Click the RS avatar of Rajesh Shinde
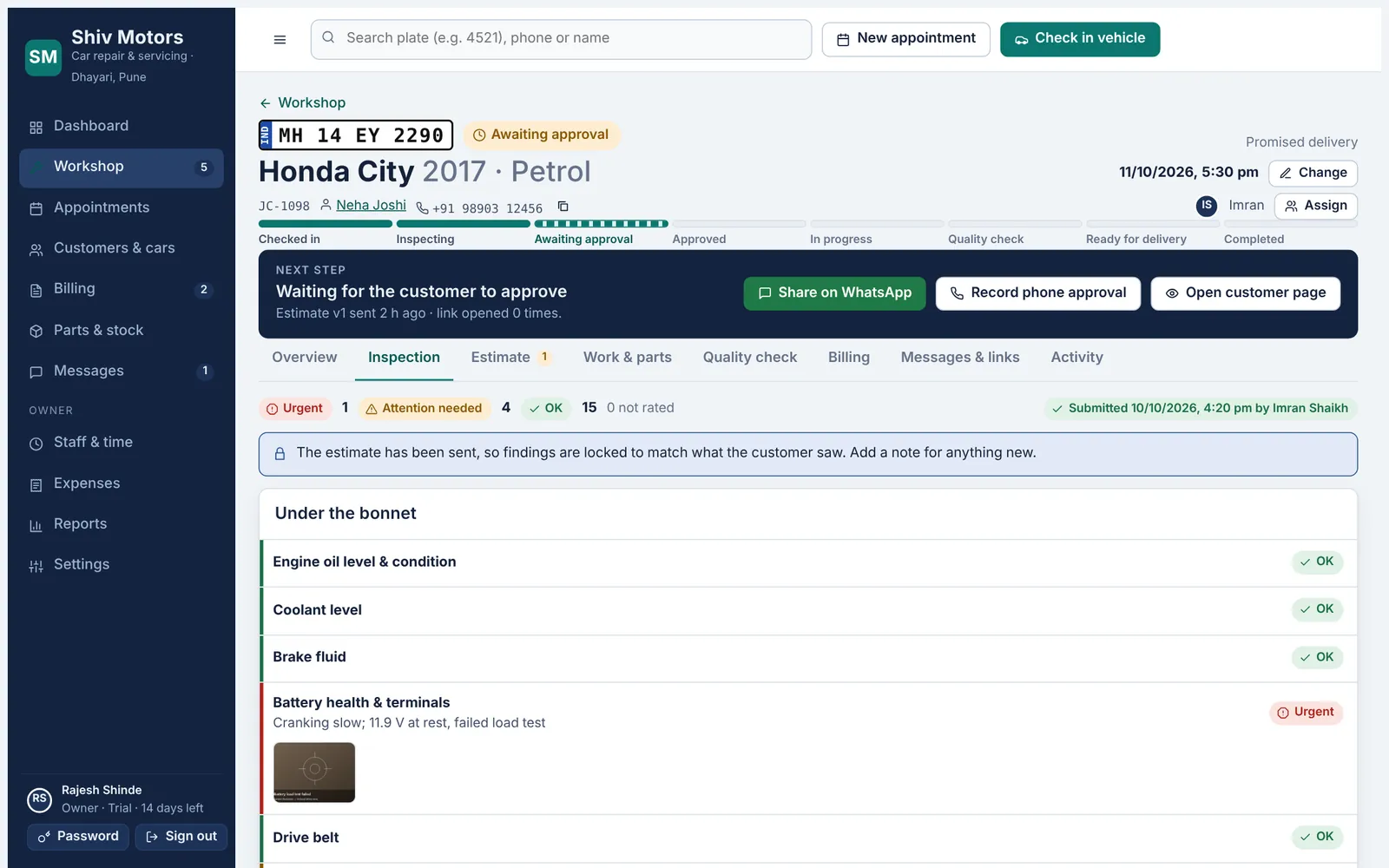The height and width of the screenshot is (868, 1389). (40, 799)
